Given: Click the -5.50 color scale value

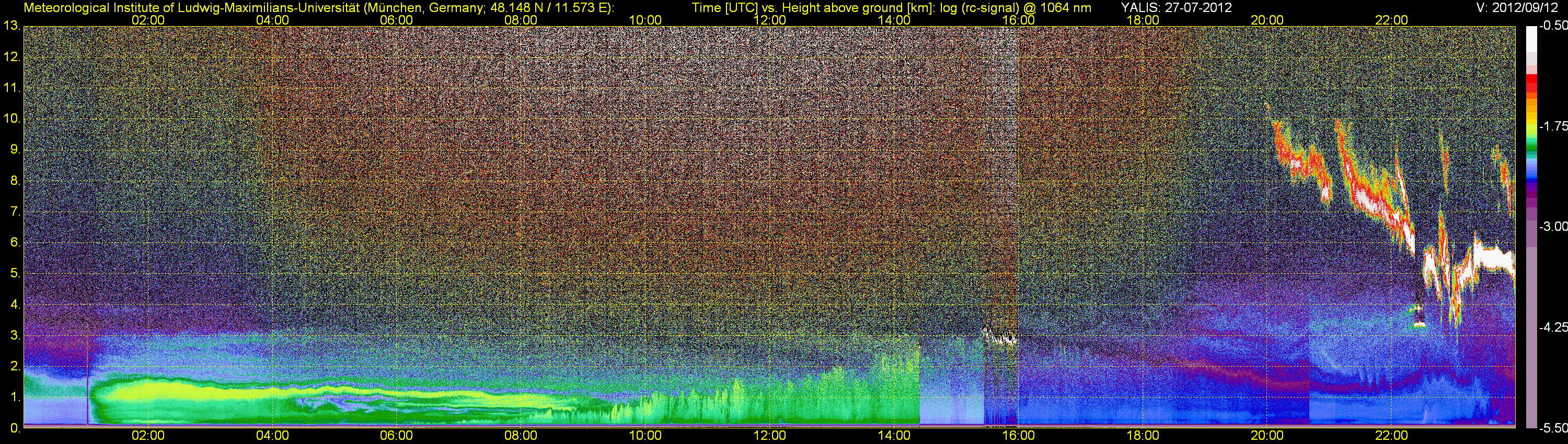Looking at the screenshot, I should coord(1553,428).
